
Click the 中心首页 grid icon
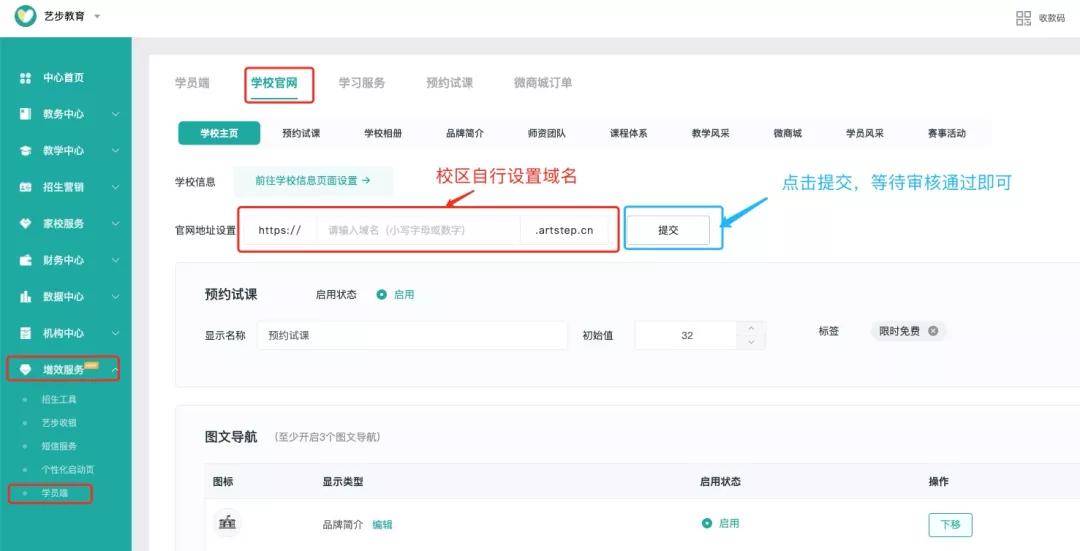click(25, 78)
